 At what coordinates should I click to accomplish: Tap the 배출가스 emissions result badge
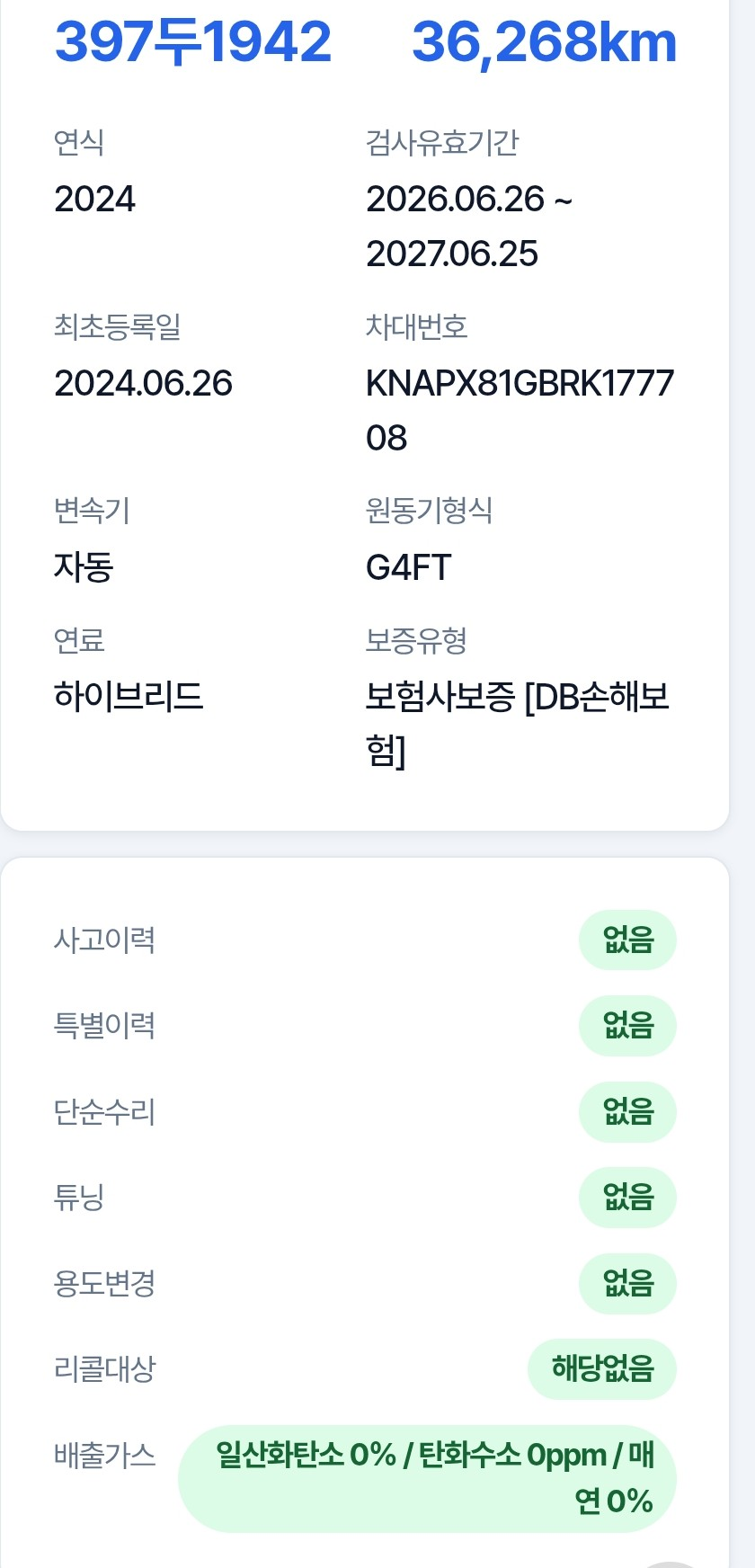(x=427, y=1478)
